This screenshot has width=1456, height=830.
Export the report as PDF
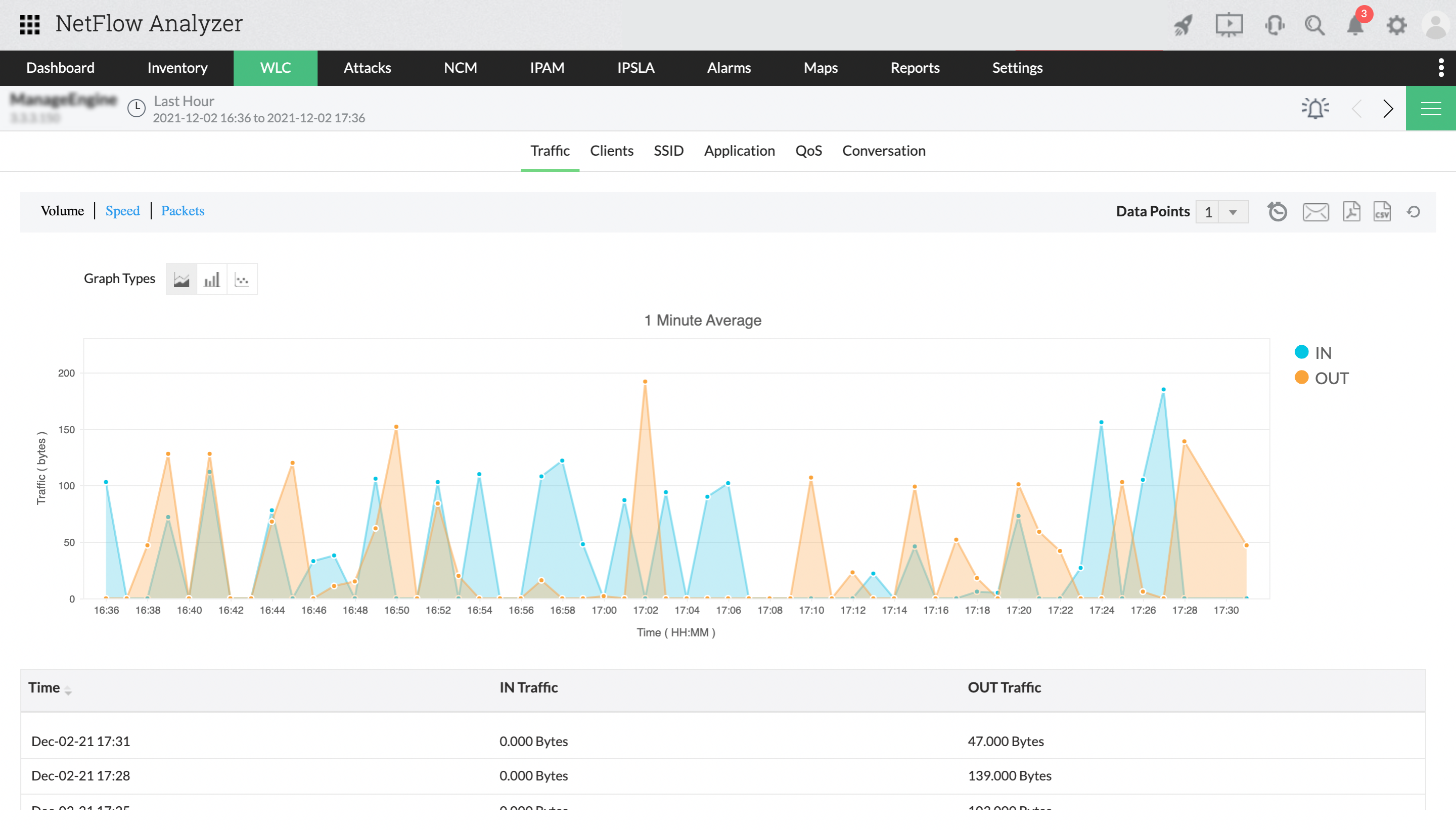tap(1351, 211)
